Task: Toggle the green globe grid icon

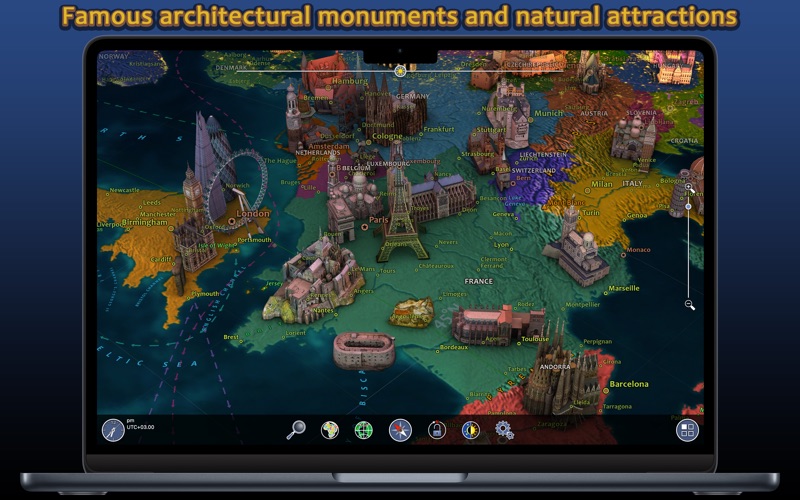Action: point(363,430)
